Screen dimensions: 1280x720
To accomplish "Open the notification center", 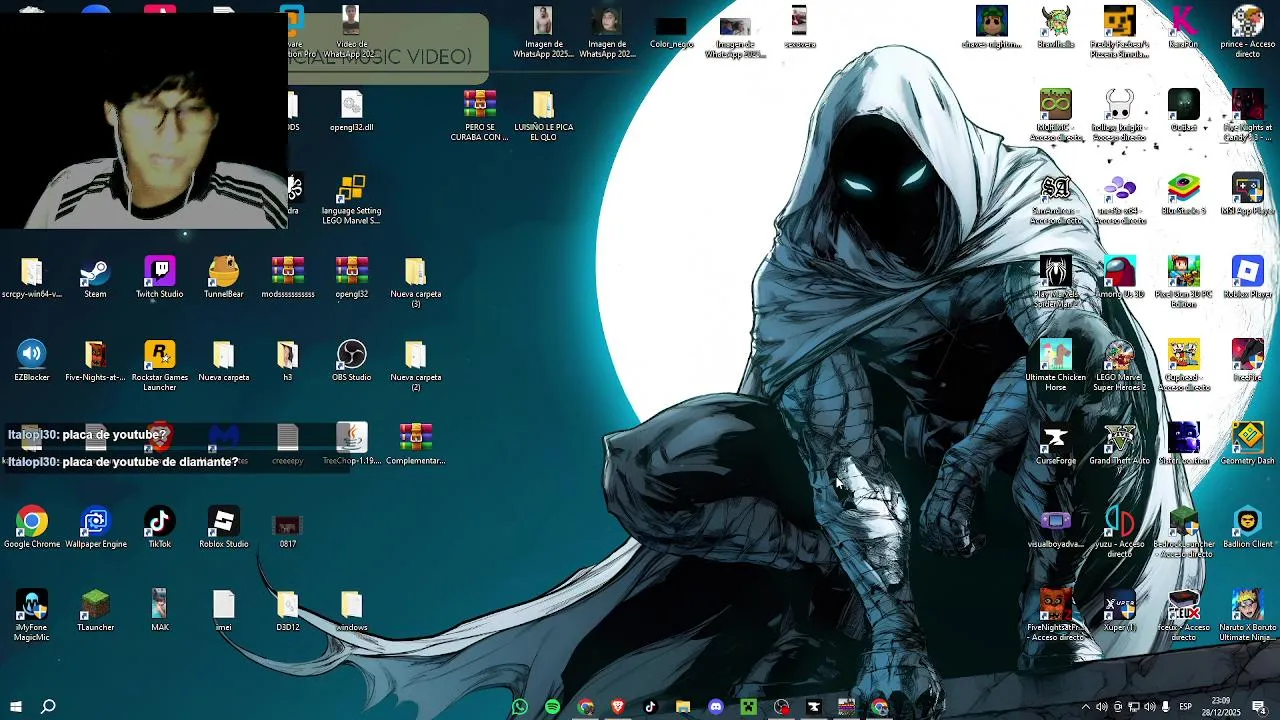I will pos(1259,707).
